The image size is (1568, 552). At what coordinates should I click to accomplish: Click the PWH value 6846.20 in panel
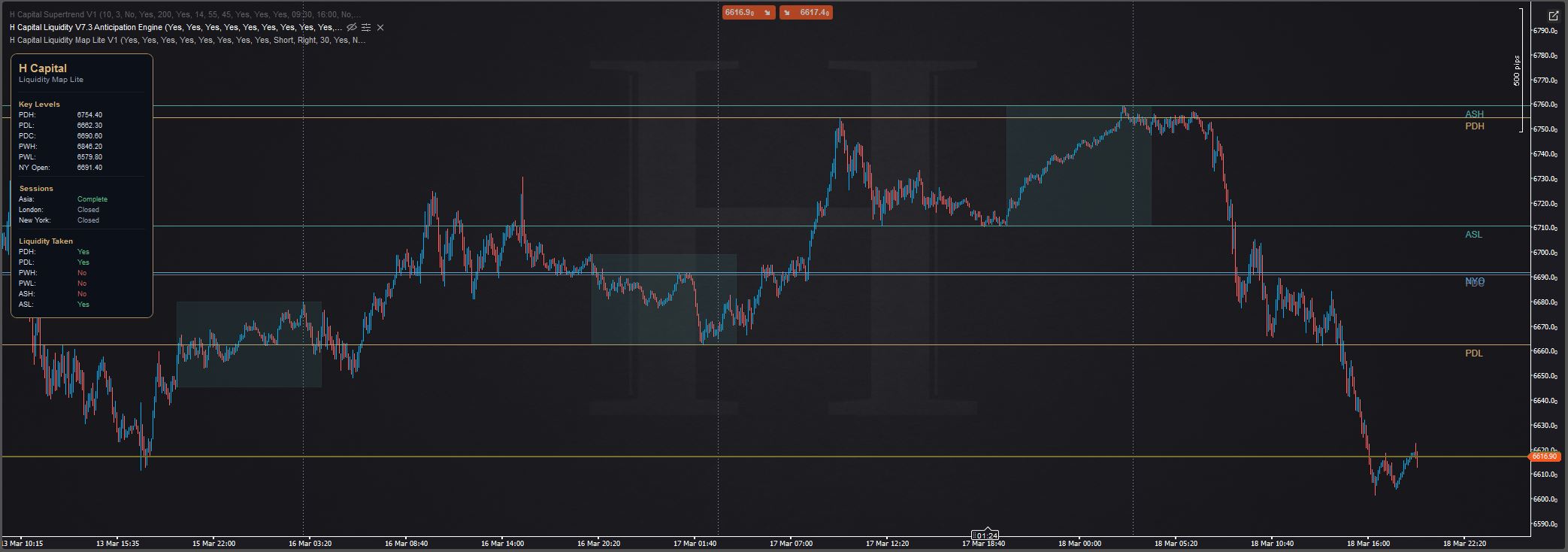(89, 147)
